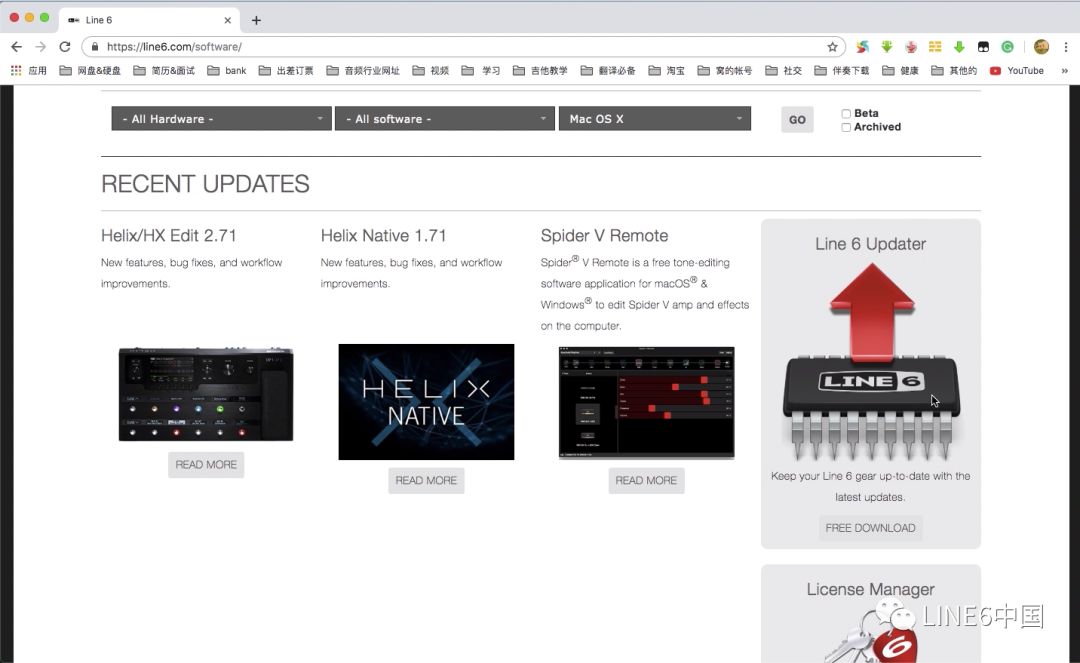Screen dimensions: 1080x663
Task: Click the GO button
Action: click(797, 119)
